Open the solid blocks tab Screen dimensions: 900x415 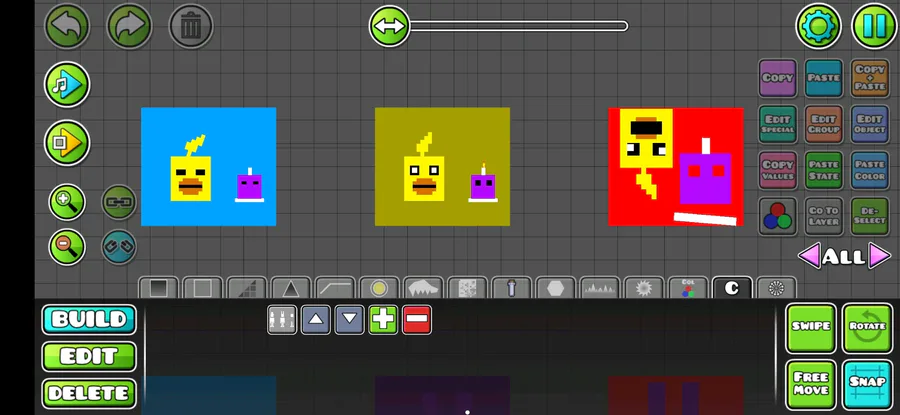158,288
